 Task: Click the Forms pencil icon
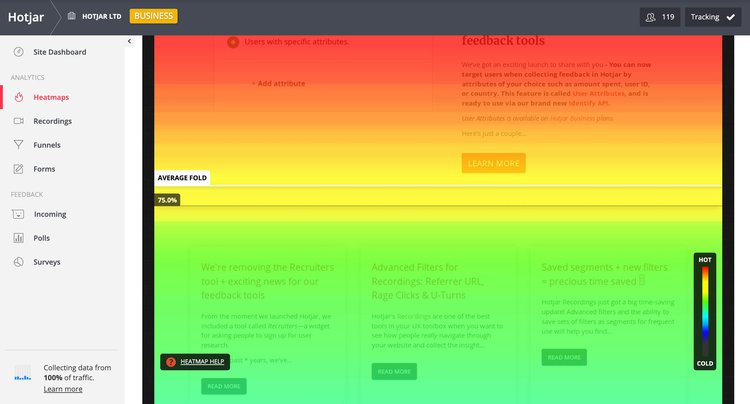(19, 168)
